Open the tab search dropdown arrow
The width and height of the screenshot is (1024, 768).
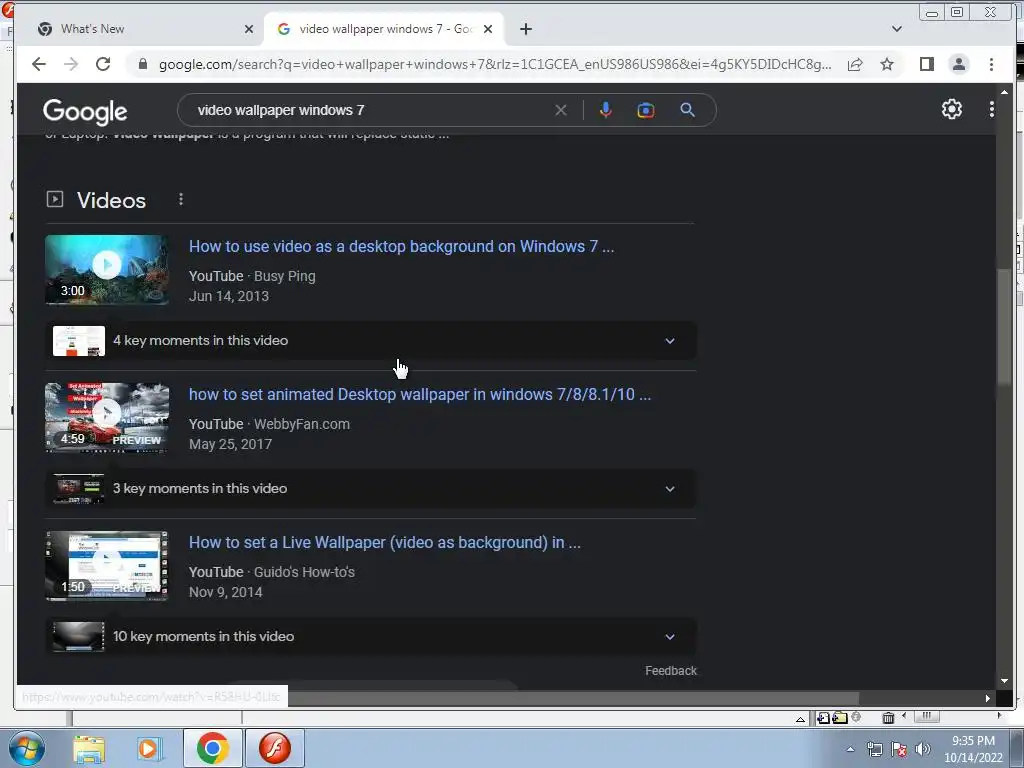point(897,29)
